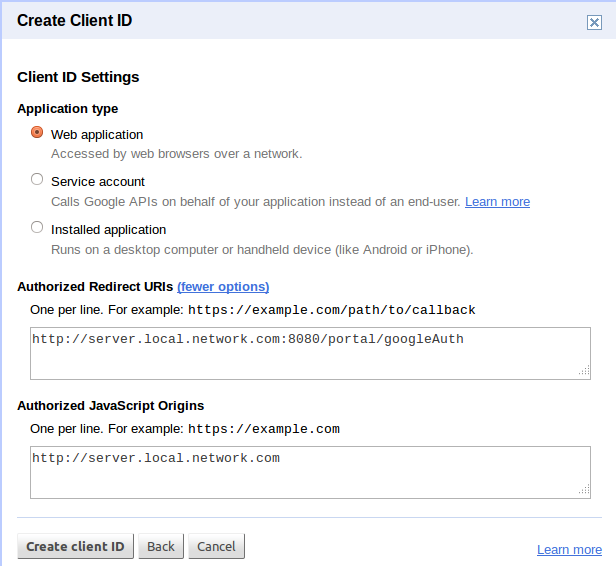This screenshot has height=566, width=616.
Task: Click the Authorized Redirect URIs heading text
Action: tap(95, 287)
